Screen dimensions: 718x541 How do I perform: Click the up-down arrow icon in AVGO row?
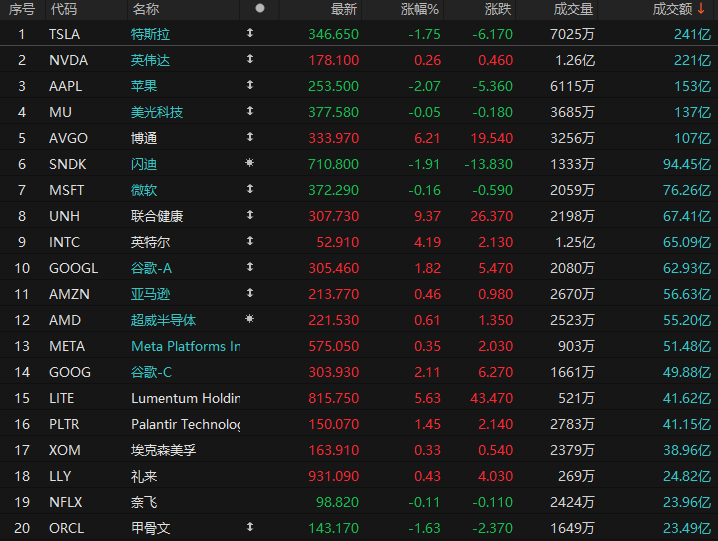coord(250,137)
